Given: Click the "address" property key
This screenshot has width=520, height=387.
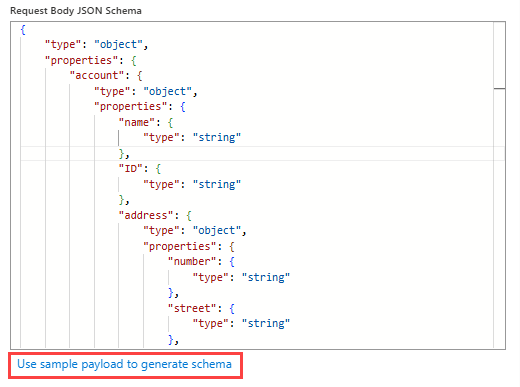Looking at the screenshot, I should (x=146, y=215).
